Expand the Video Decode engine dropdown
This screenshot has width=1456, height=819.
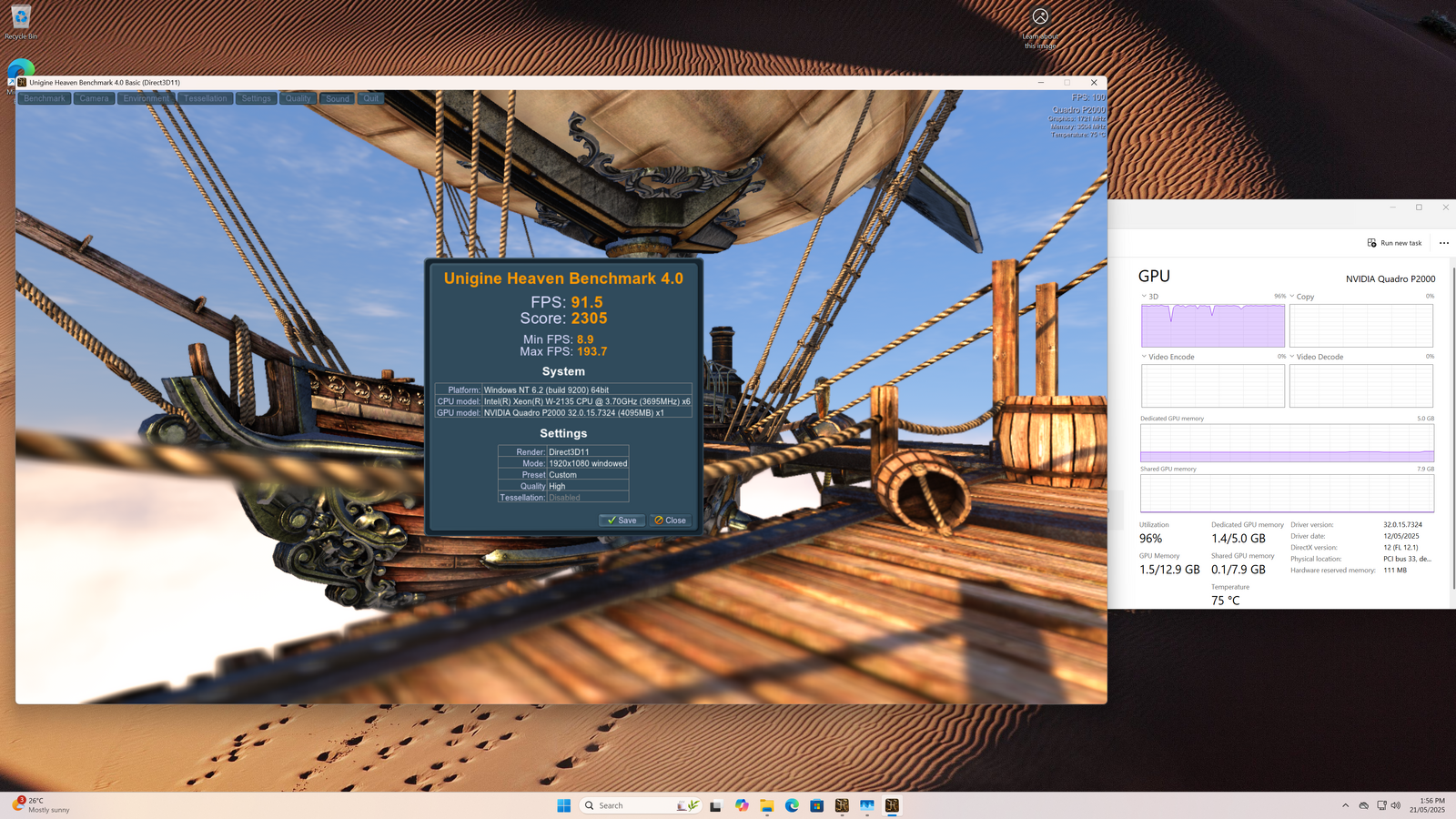(1291, 357)
